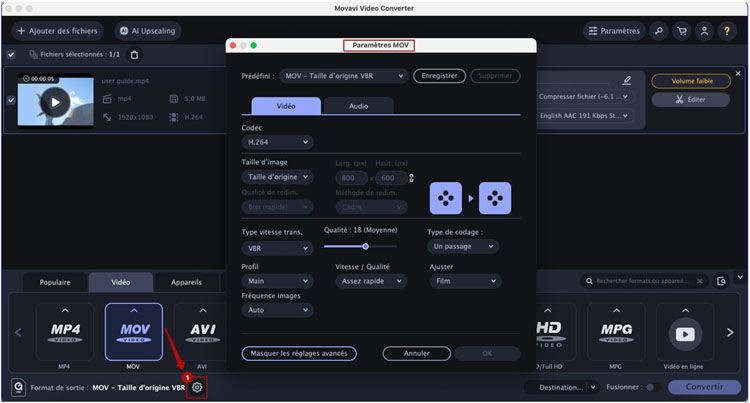The image size is (750, 403).
Task: Click Volume faible button
Action: tap(692, 81)
